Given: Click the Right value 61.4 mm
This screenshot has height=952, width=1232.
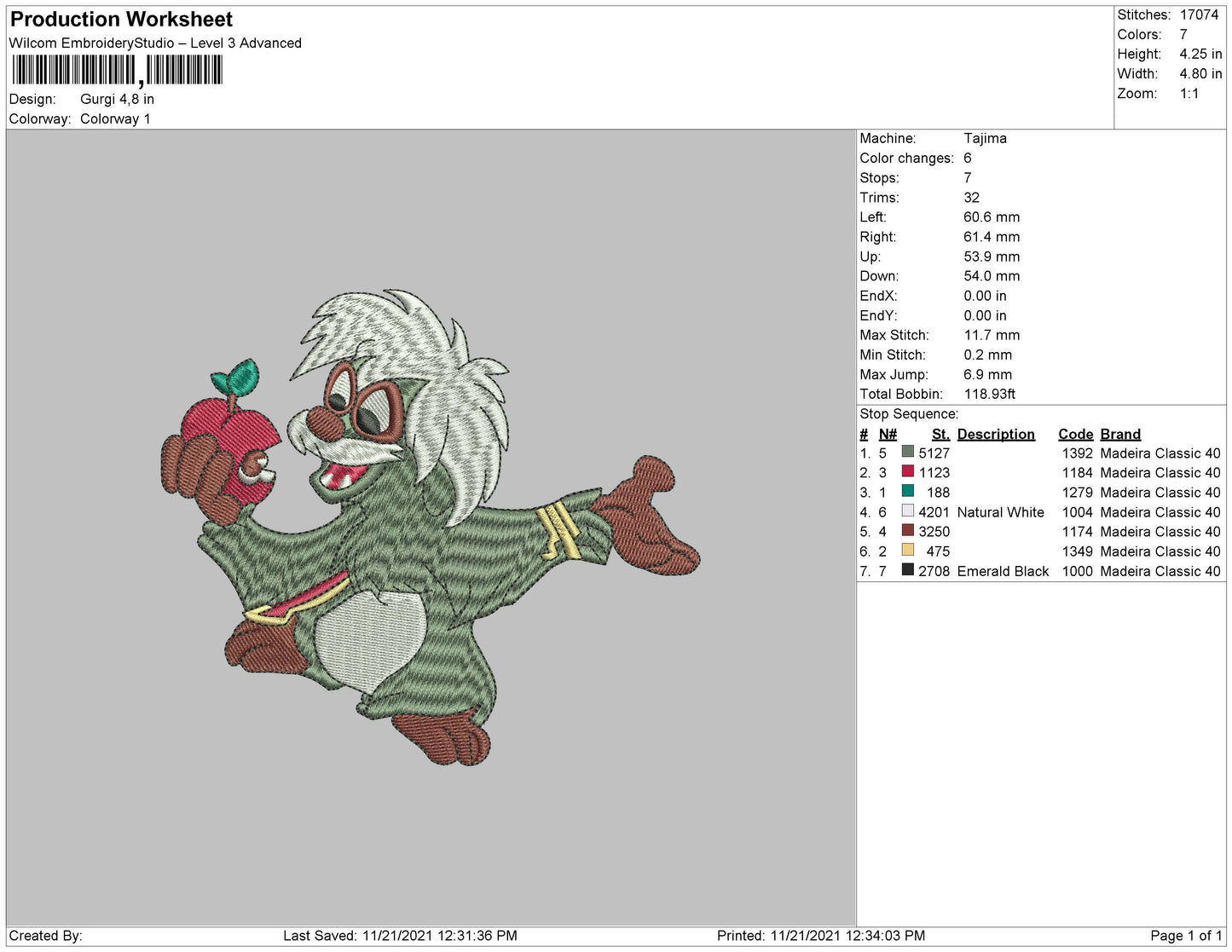Looking at the screenshot, I should pyautogui.click(x=992, y=236).
